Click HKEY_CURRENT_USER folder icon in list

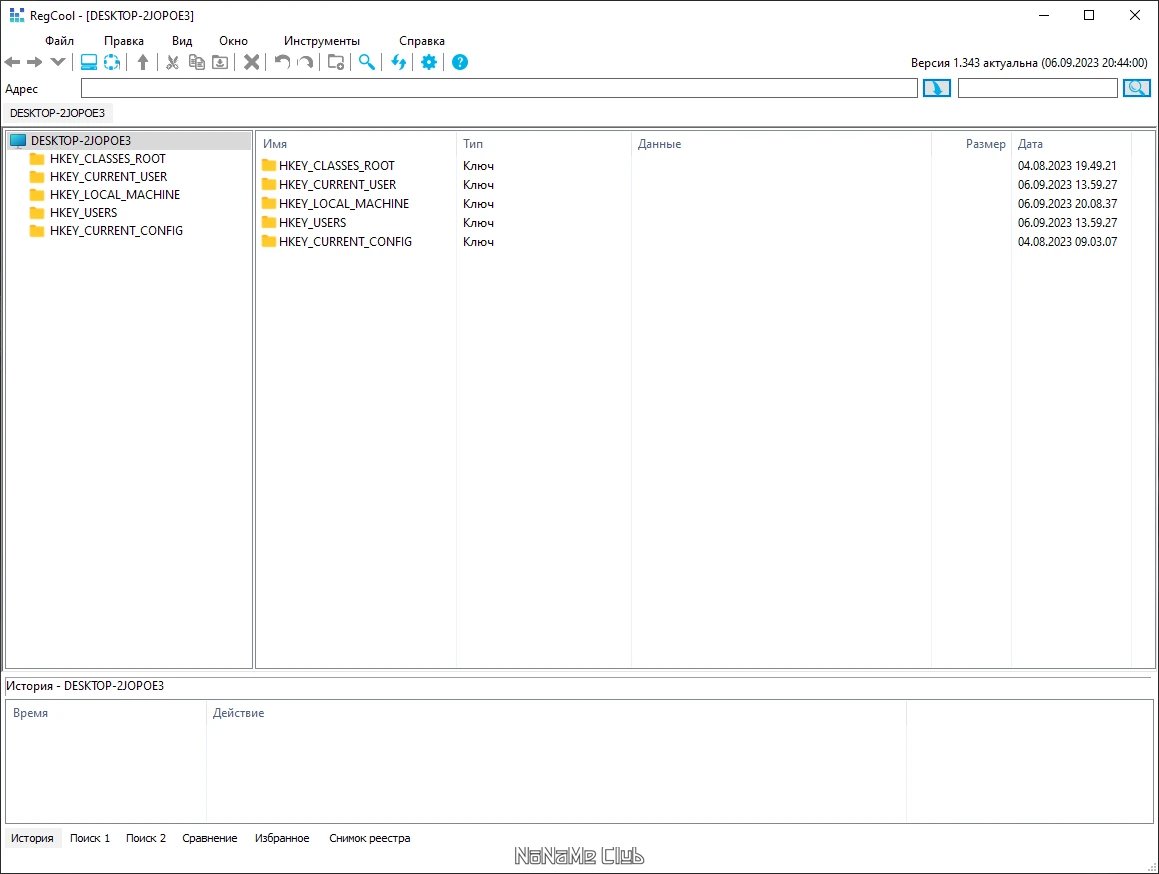pyautogui.click(x=269, y=184)
